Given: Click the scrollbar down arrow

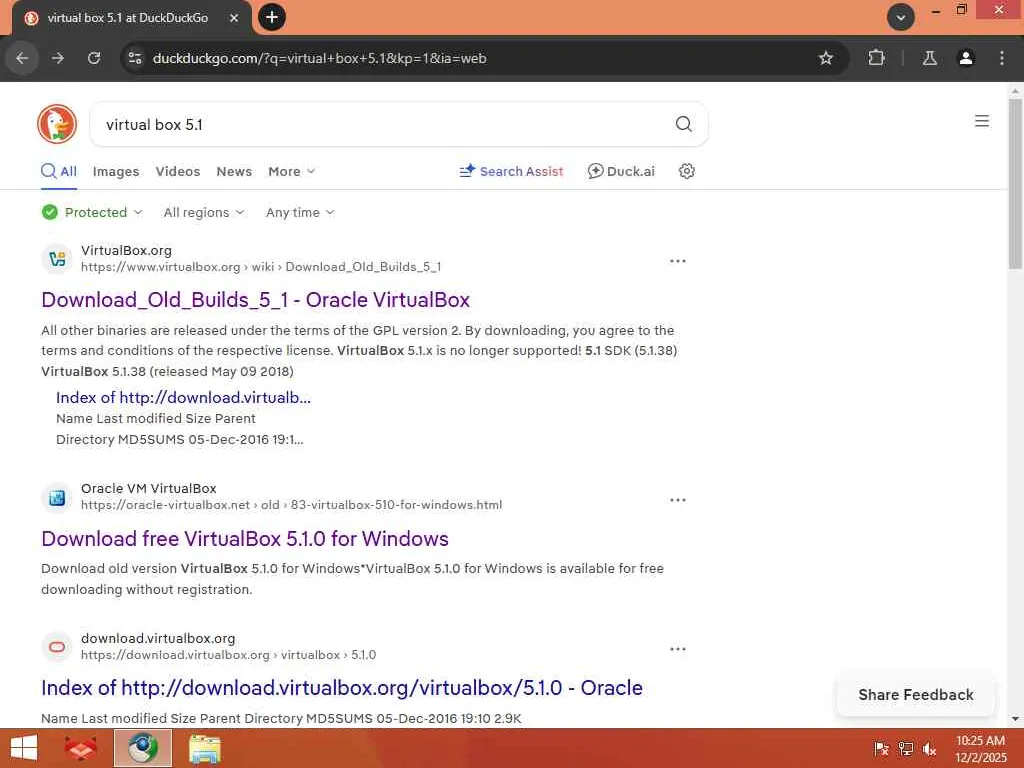Looking at the screenshot, I should (1015, 719).
